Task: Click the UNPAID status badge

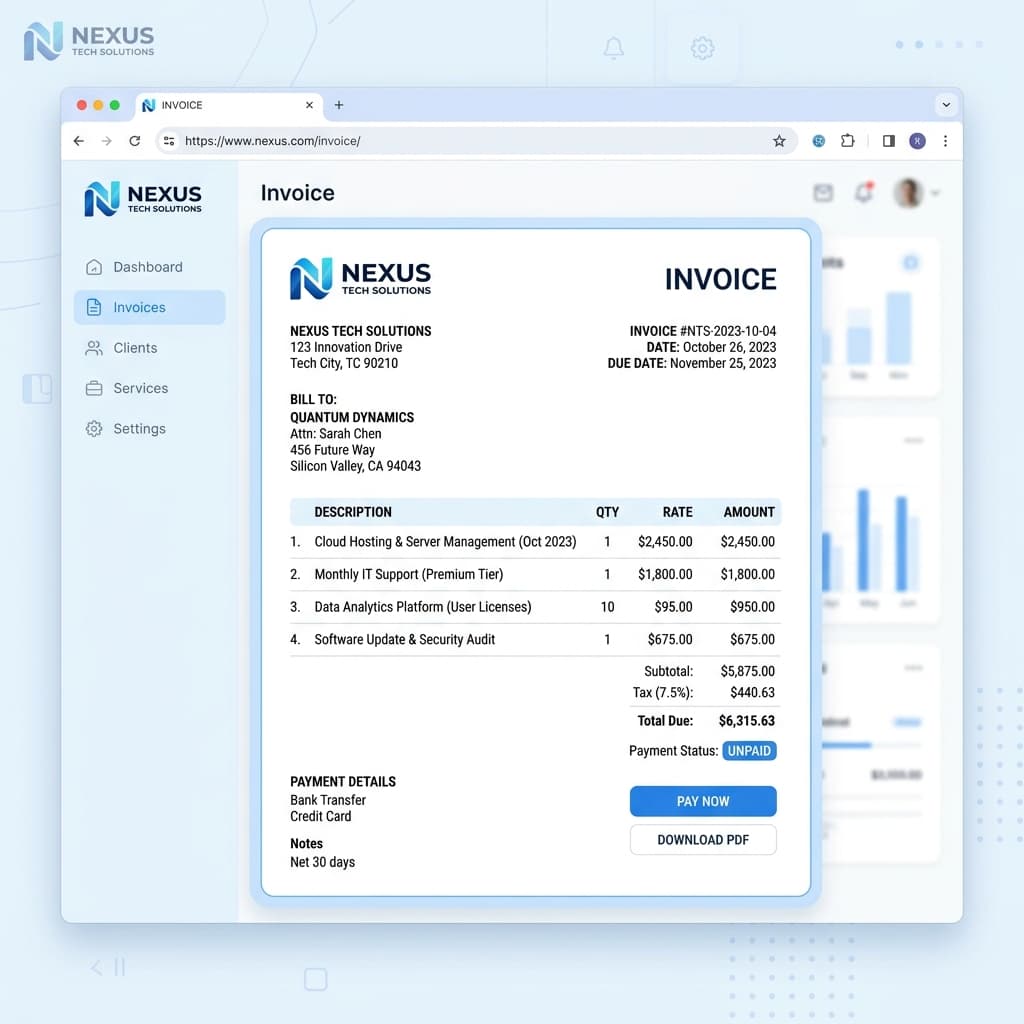Action: 749,751
